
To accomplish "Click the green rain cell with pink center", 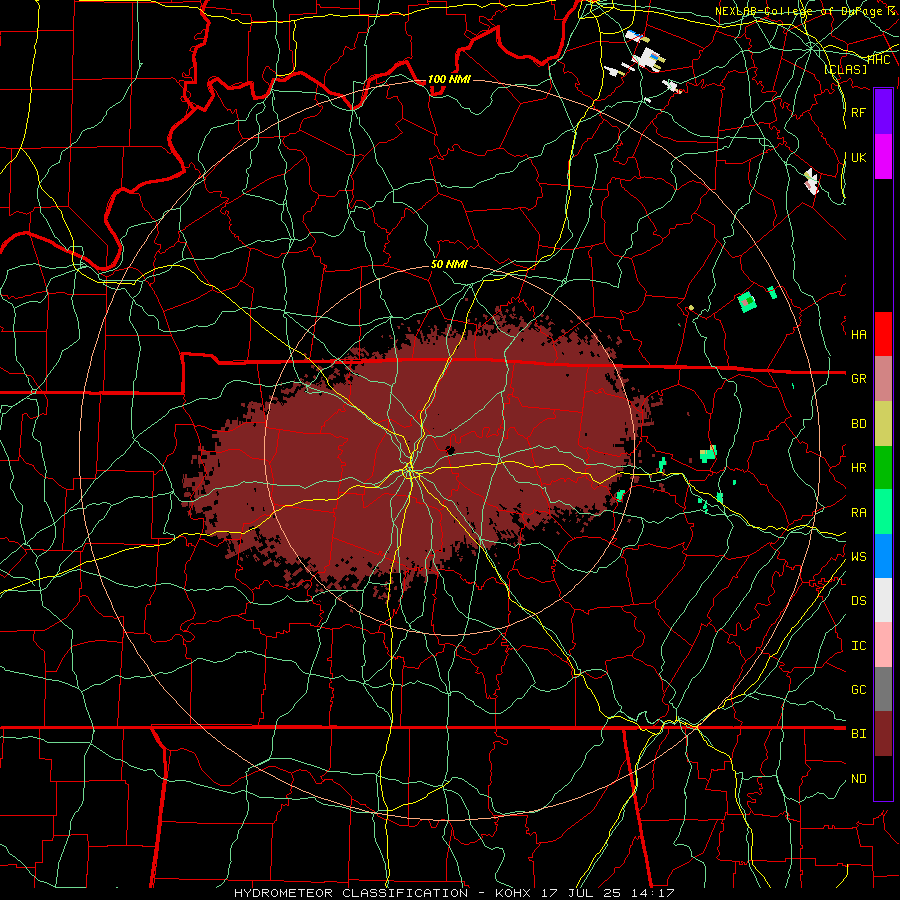I will tap(746, 302).
